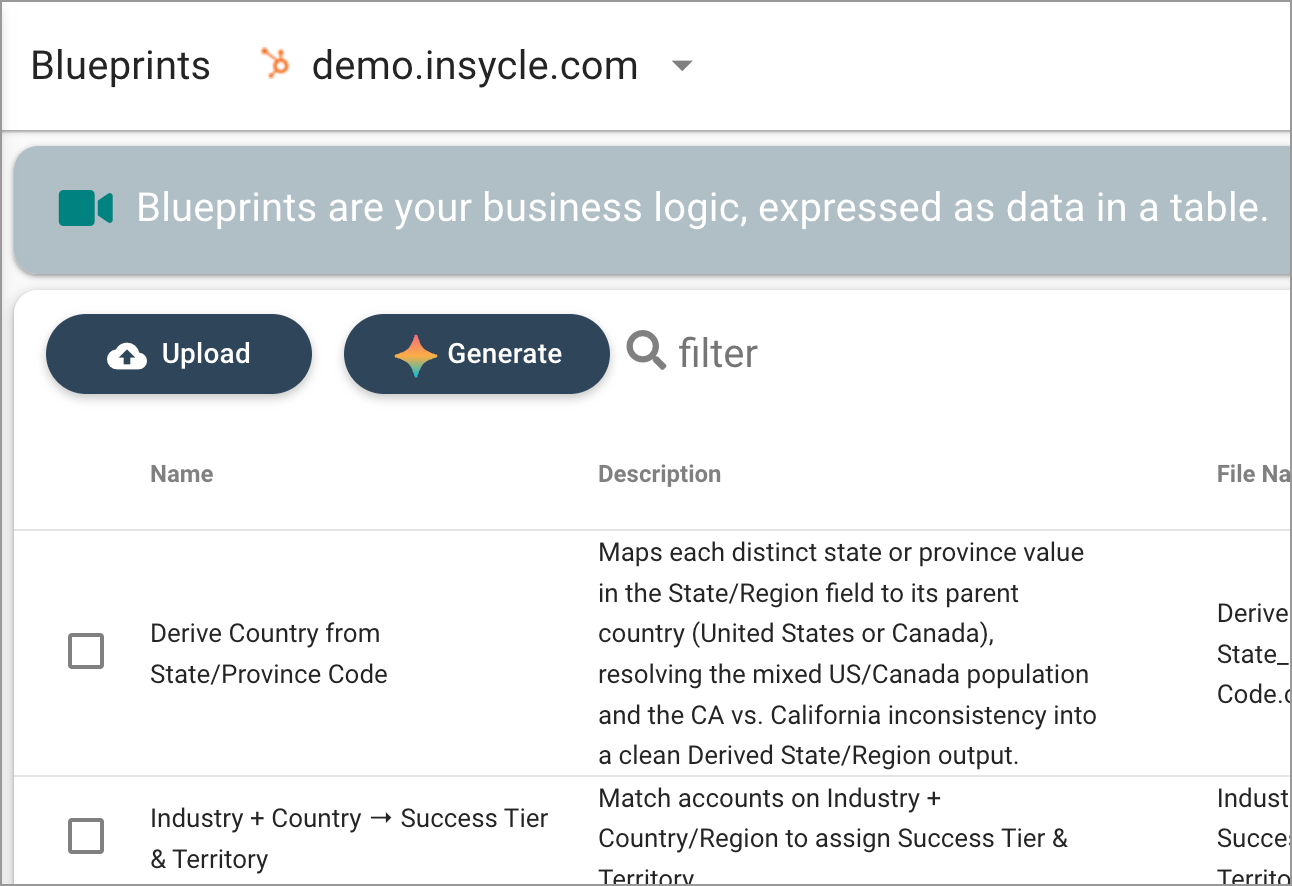Viewport: 1292px width, 886px height.
Task: Click description starting 'Match accounts on Industry'
Action: 833,838
